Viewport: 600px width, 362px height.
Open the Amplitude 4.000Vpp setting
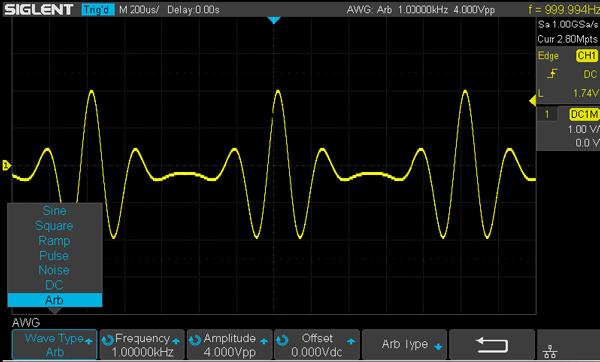pyautogui.click(x=230, y=345)
